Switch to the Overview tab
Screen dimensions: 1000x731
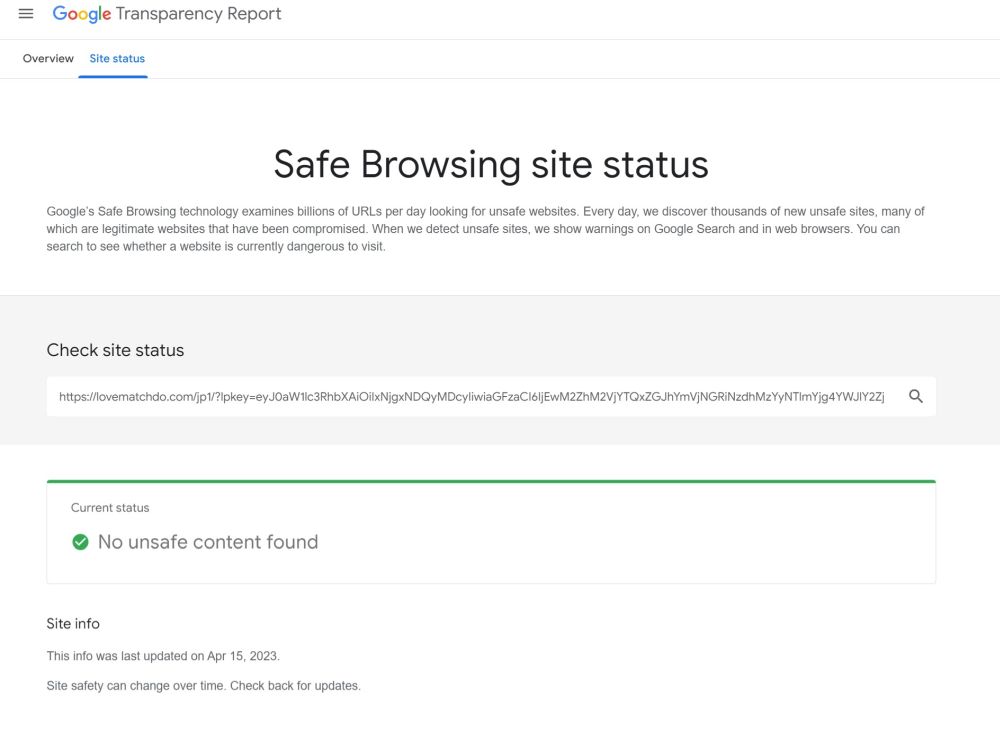47,58
